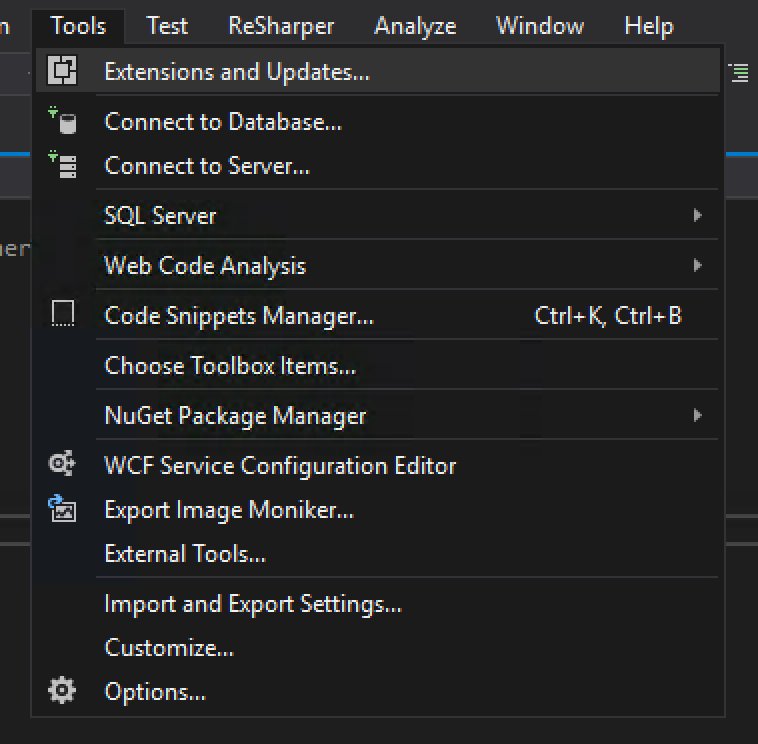Click the Extensions and Updates icon
Image resolution: width=758 pixels, height=744 pixels.
click(x=62, y=71)
